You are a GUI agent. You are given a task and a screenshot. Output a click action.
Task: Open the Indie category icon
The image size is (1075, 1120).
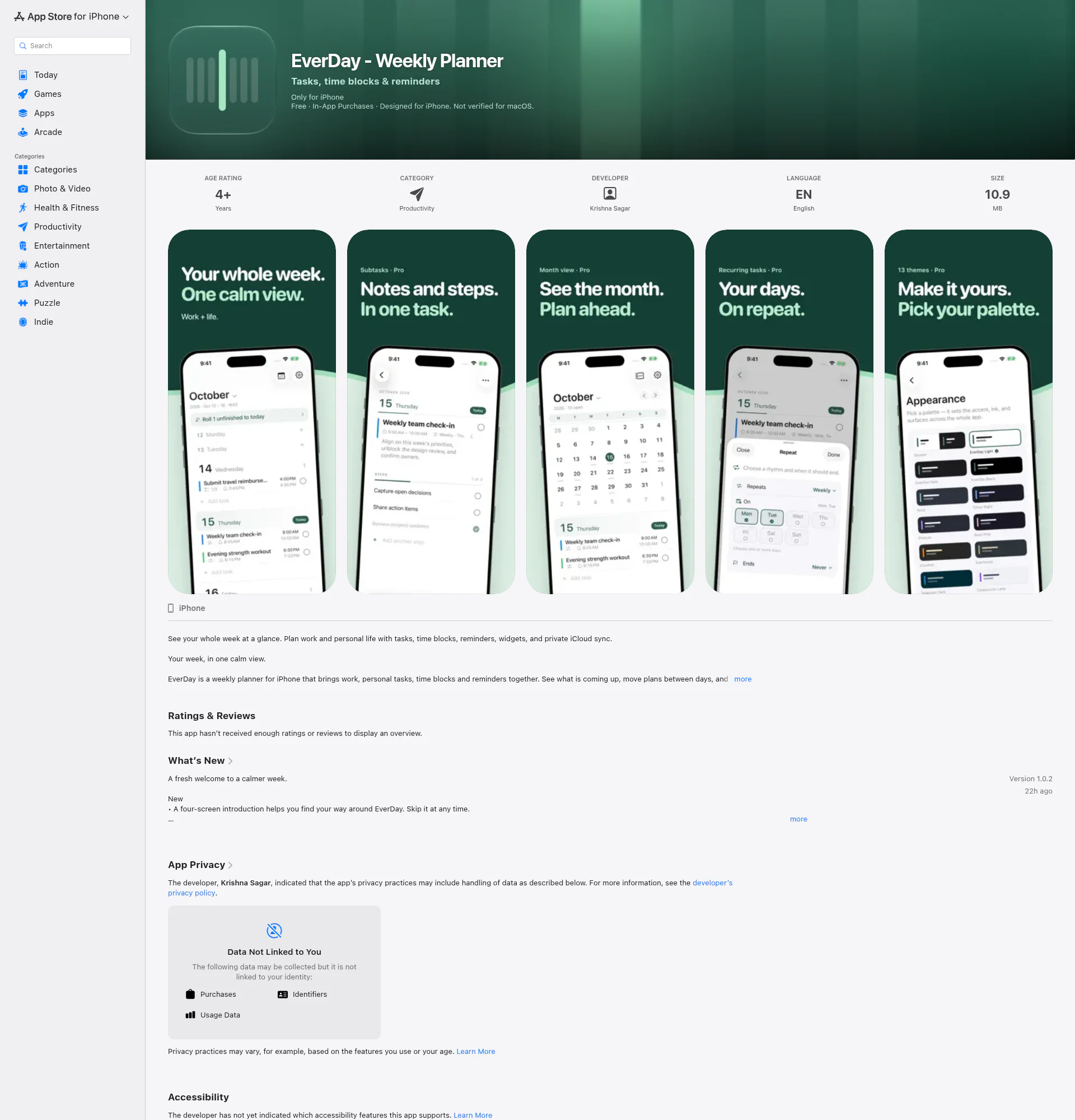[x=23, y=321]
